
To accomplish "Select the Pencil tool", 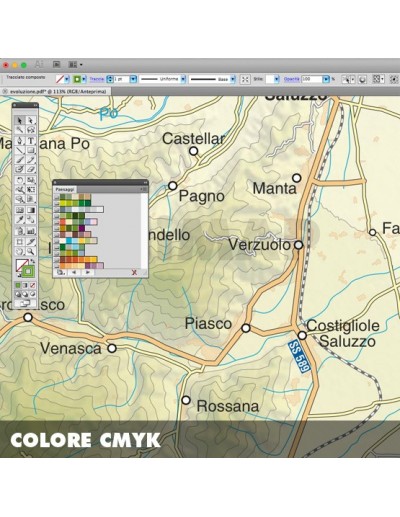I will (x=31, y=160).
